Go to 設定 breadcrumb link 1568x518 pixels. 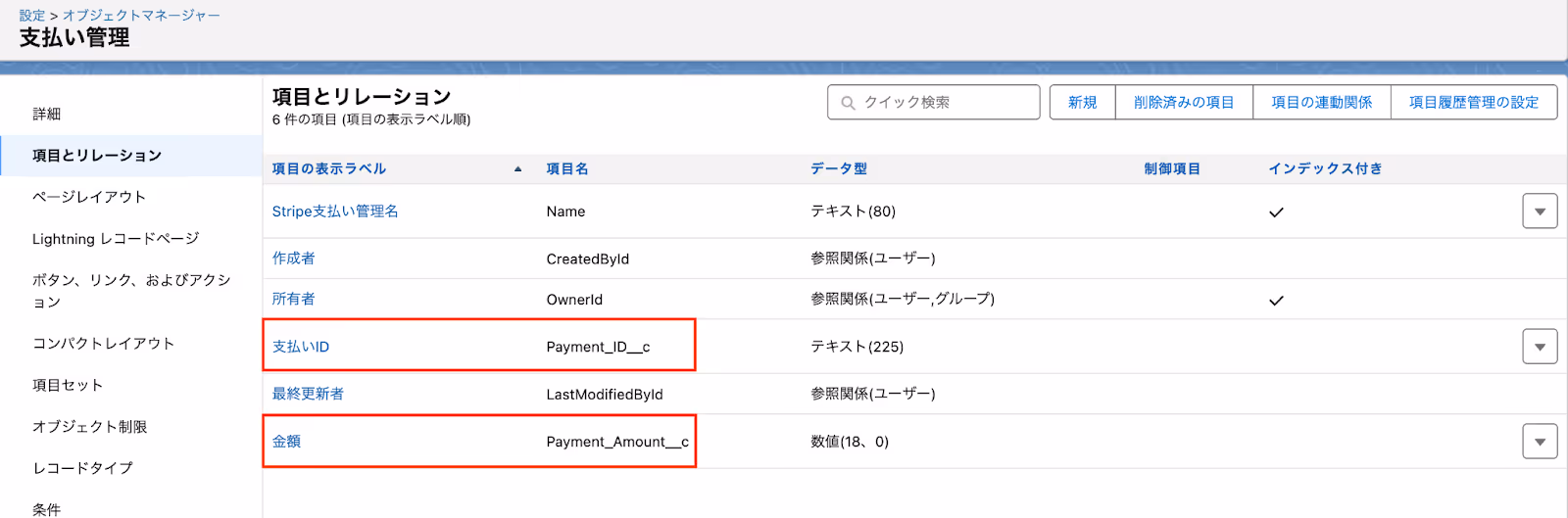click(x=32, y=16)
